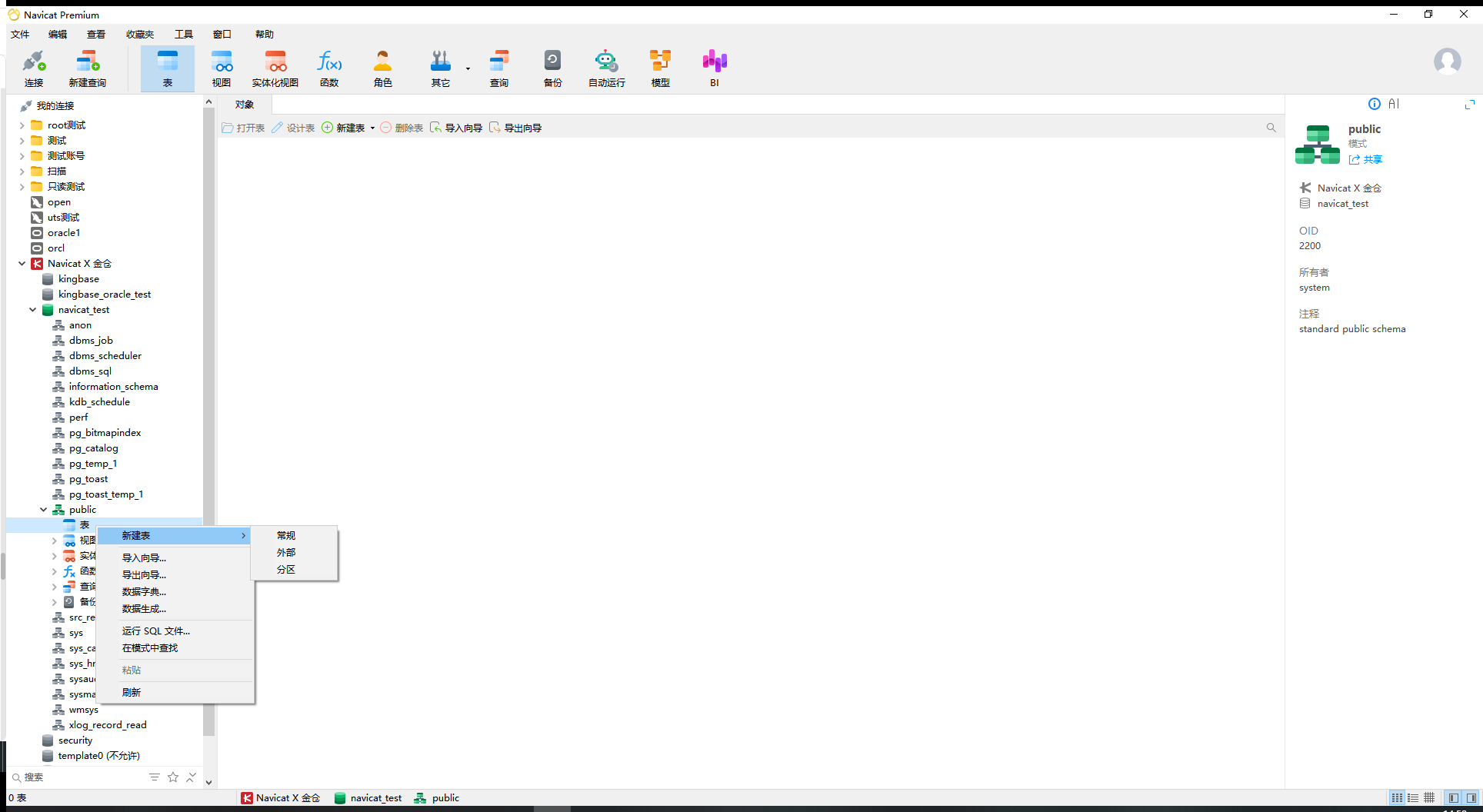
Task: Click the 角色 (Role) toolbar icon
Action: point(383,68)
